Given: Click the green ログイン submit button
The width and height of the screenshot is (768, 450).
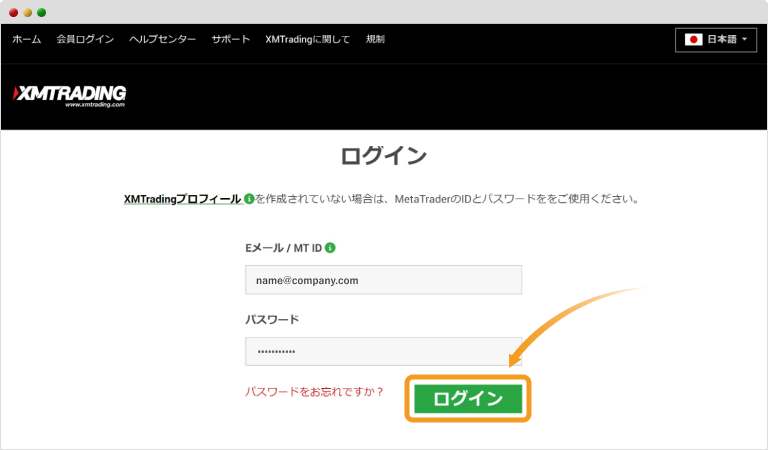Looking at the screenshot, I should 468,399.
